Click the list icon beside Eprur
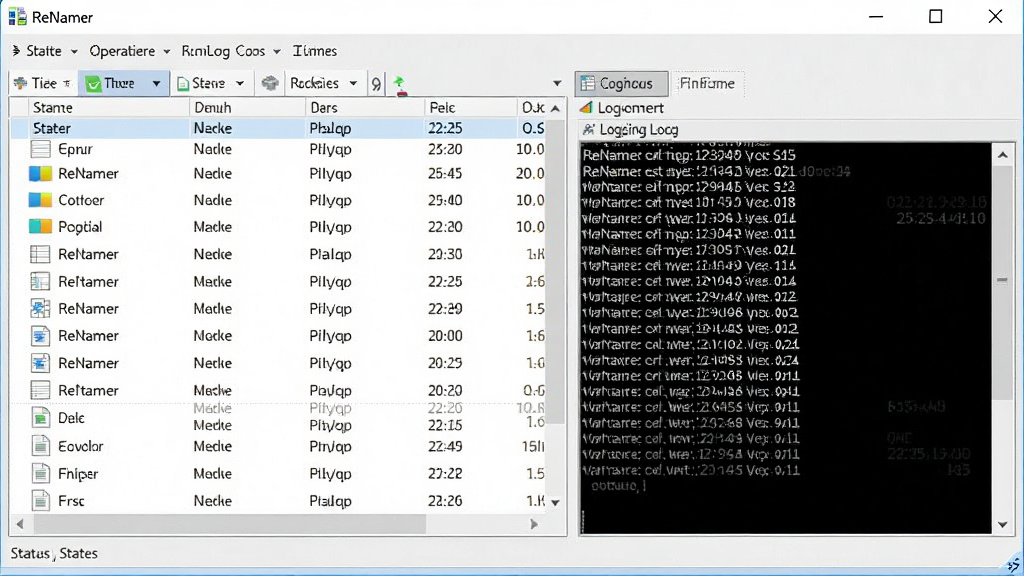Viewport: 1024px width, 576px height. [x=40, y=149]
